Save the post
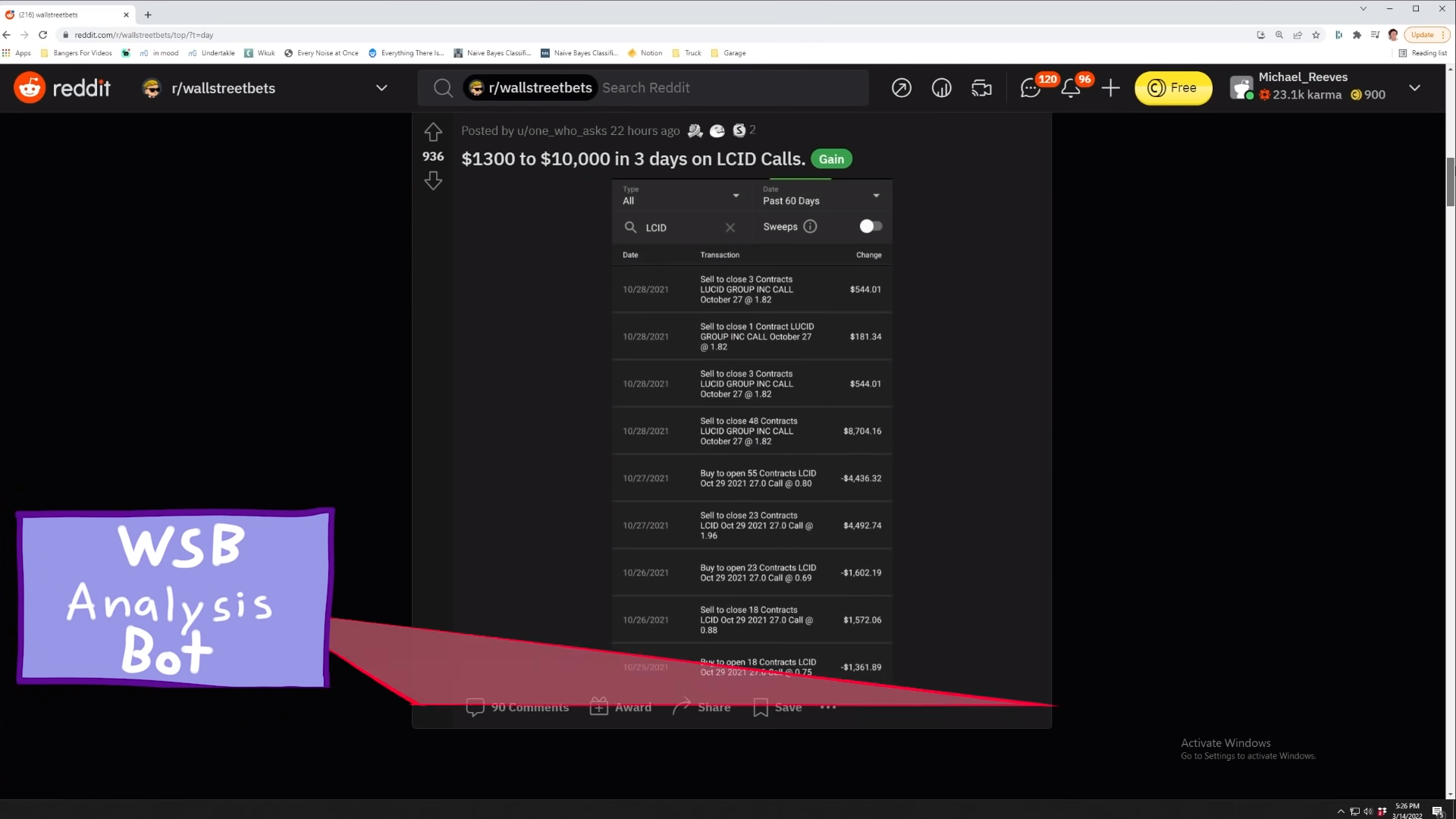The width and height of the screenshot is (1456, 819). point(777,707)
